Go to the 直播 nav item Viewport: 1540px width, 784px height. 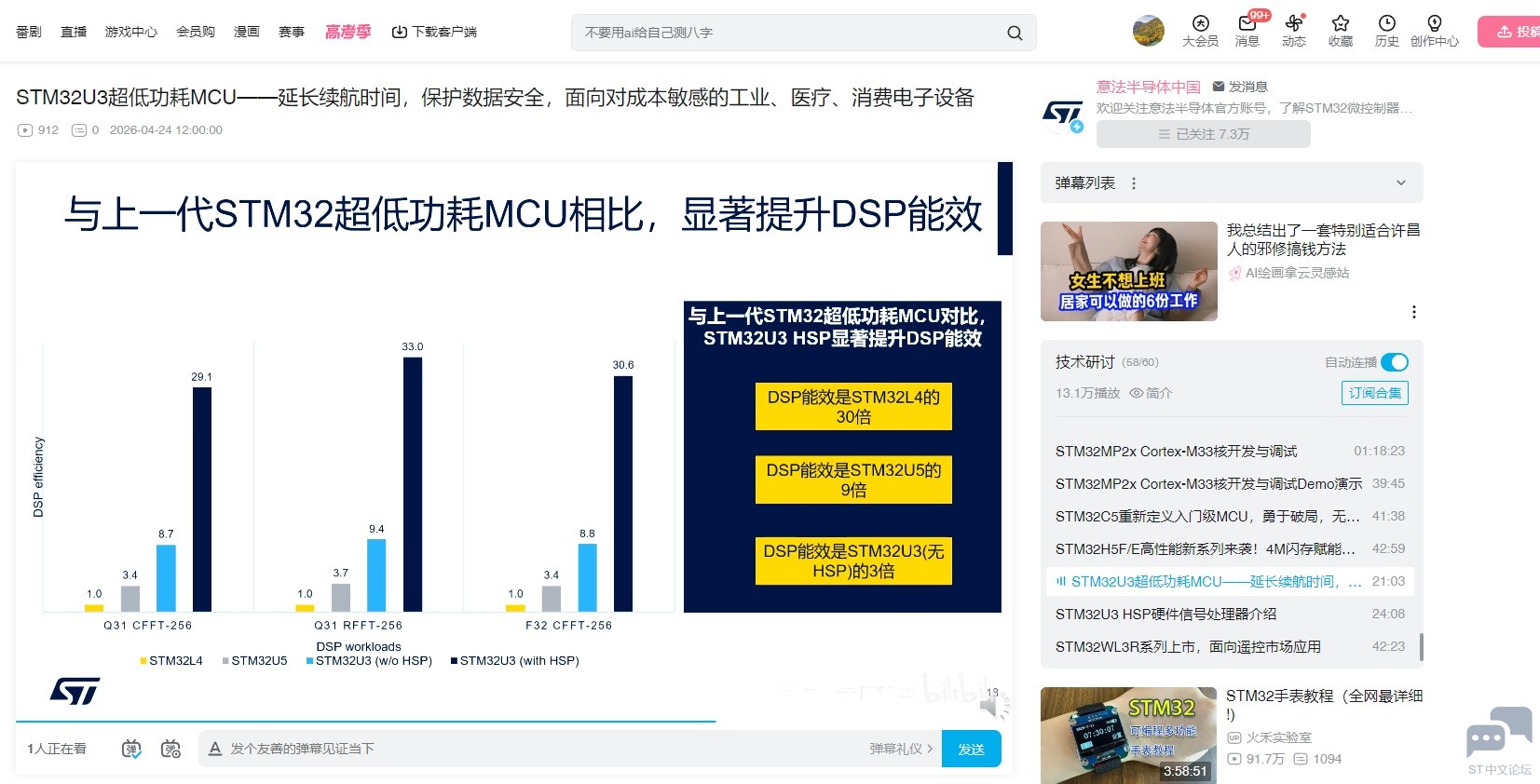tap(74, 32)
